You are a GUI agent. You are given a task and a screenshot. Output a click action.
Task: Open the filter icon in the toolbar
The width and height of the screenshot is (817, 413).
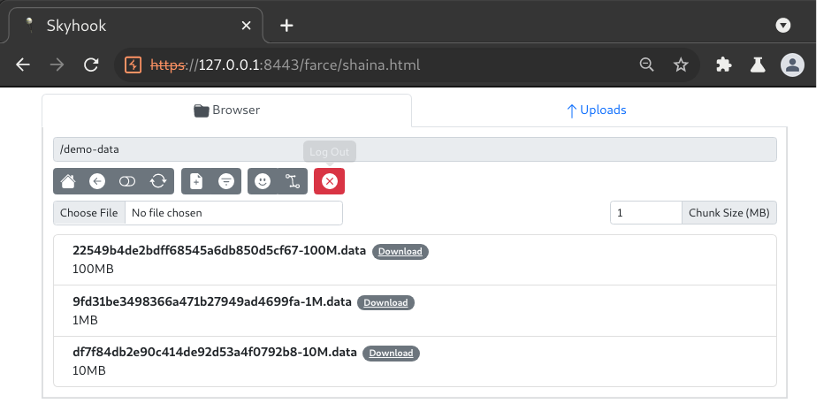point(227,181)
